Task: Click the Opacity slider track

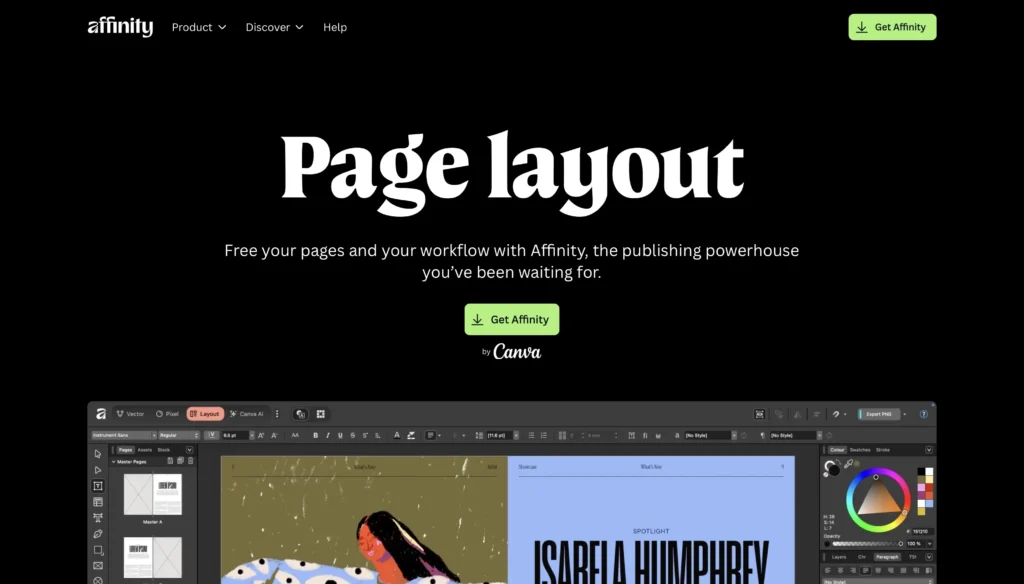Action: [866, 543]
